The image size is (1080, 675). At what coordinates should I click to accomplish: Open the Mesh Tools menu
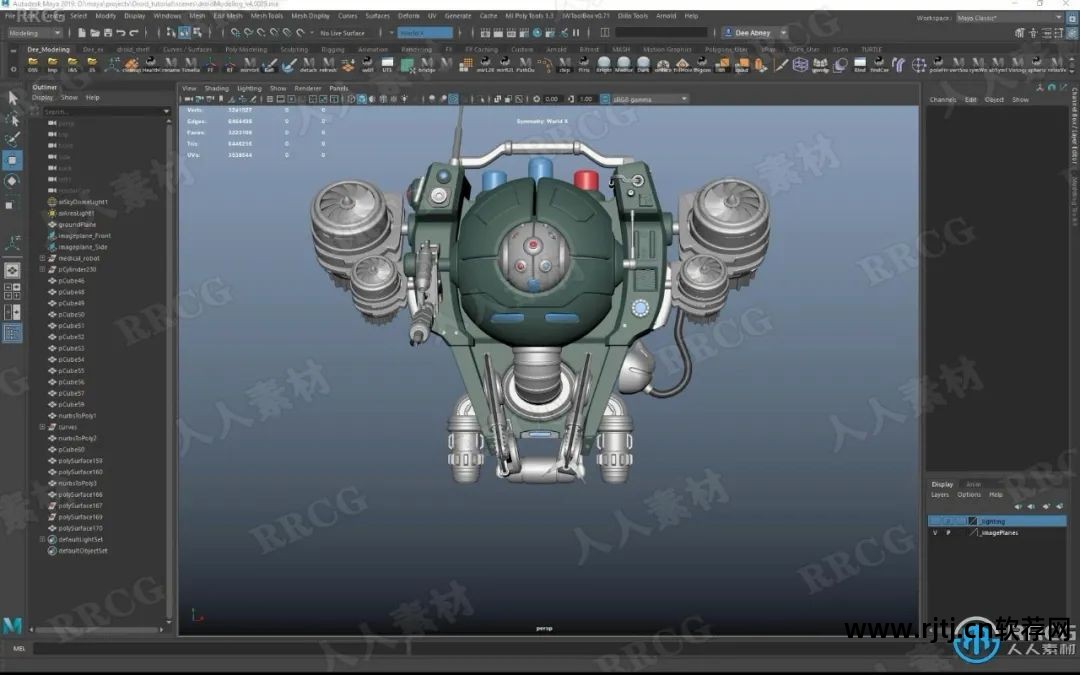pyautogui.click(x=266, y=16)
